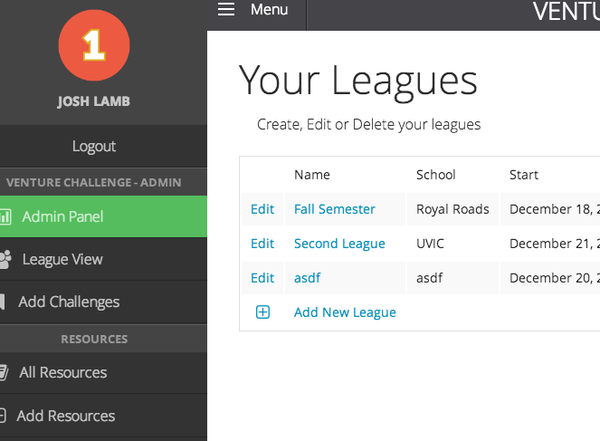600x441 pixels.
Task: Edit the asdf league entry
Action: 262,277
